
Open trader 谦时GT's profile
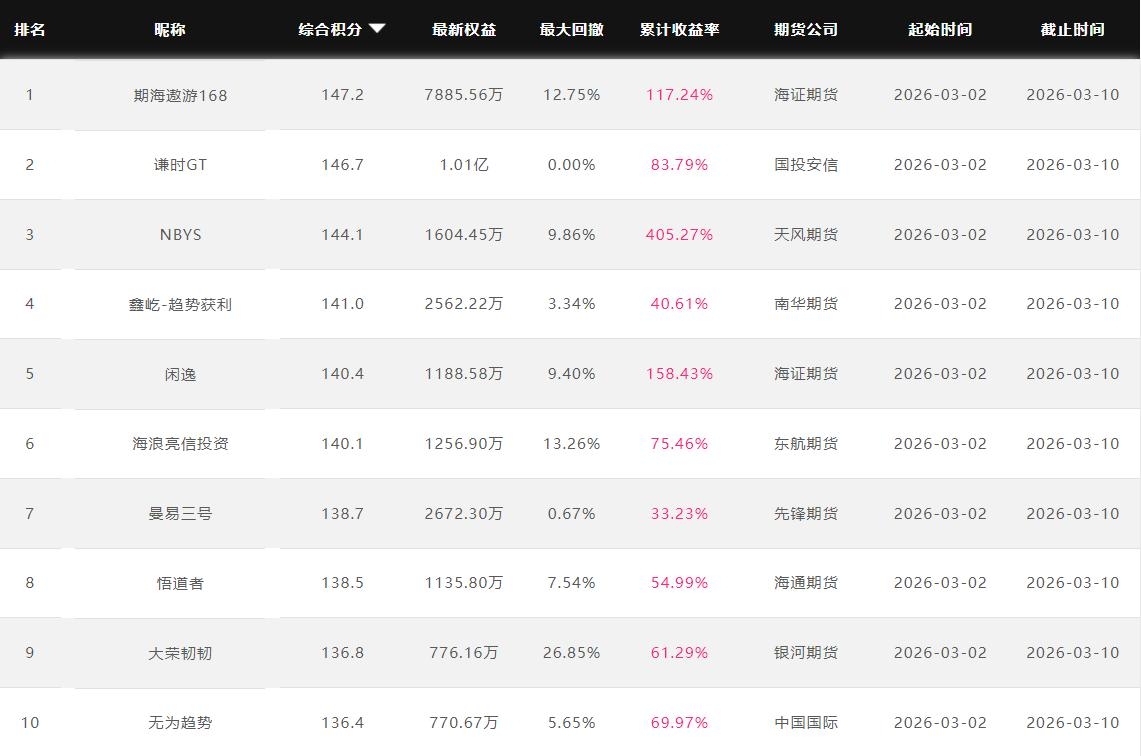click(180, 165)
